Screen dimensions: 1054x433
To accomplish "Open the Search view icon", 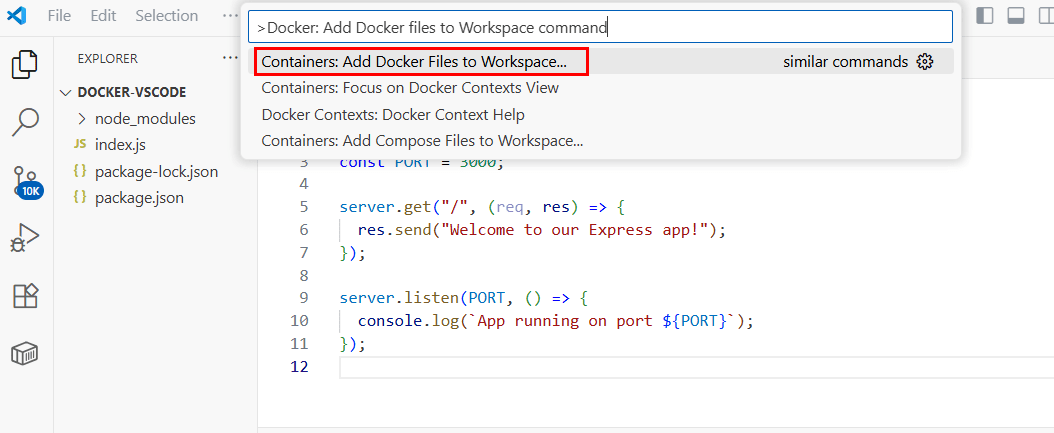I will pos(25,123).
